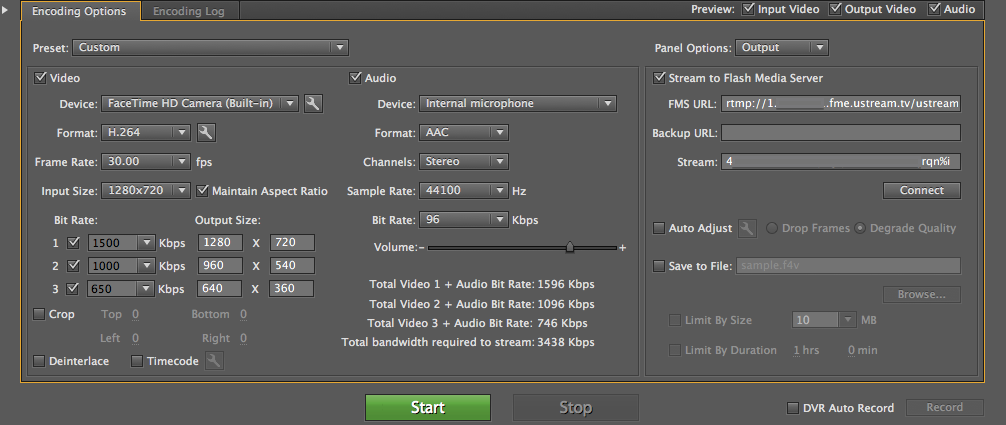Click the green Start button
This screenshot has width=1006, height=425.
[x=428, y=408]
